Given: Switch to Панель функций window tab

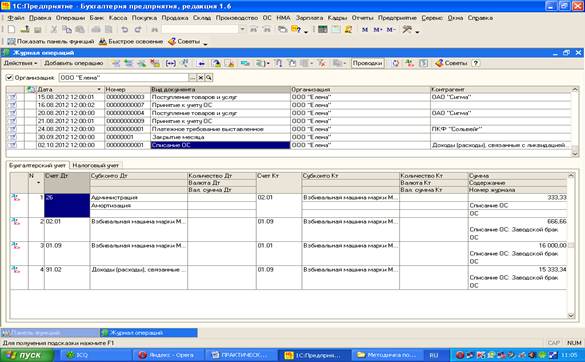Looking at the screenshot, I should pos(50,333).
